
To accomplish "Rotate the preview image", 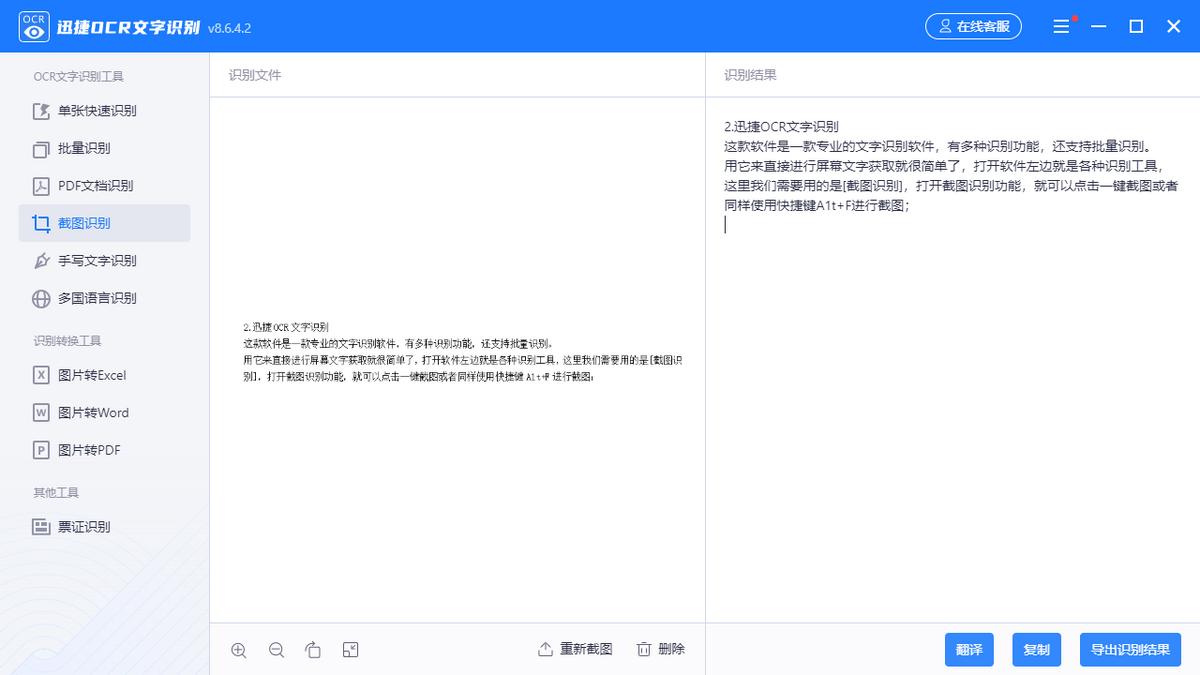I will coord(313,649).
